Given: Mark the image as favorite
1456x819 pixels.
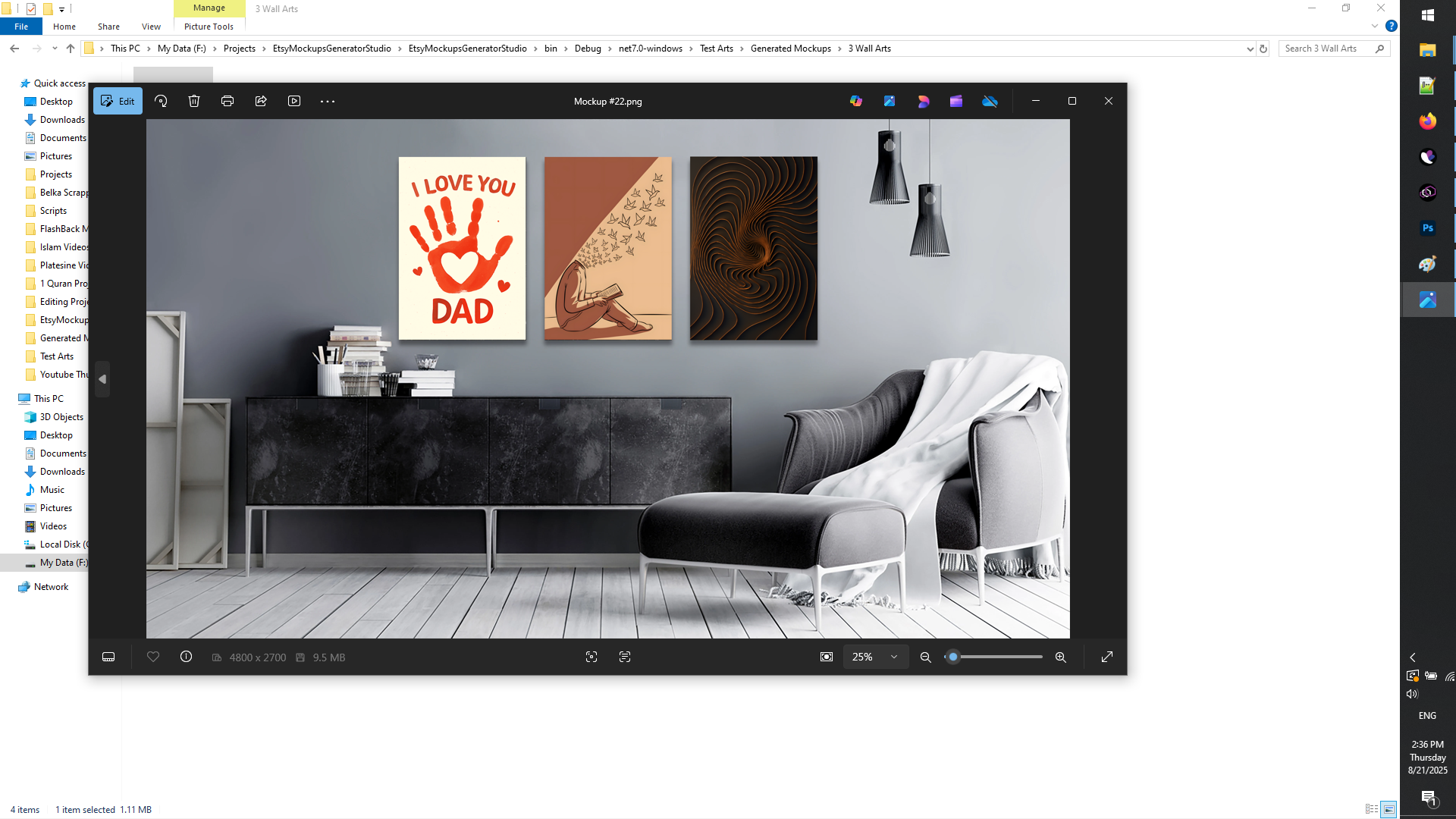Looking at the screenshot, I should click(x=152, y=657).
